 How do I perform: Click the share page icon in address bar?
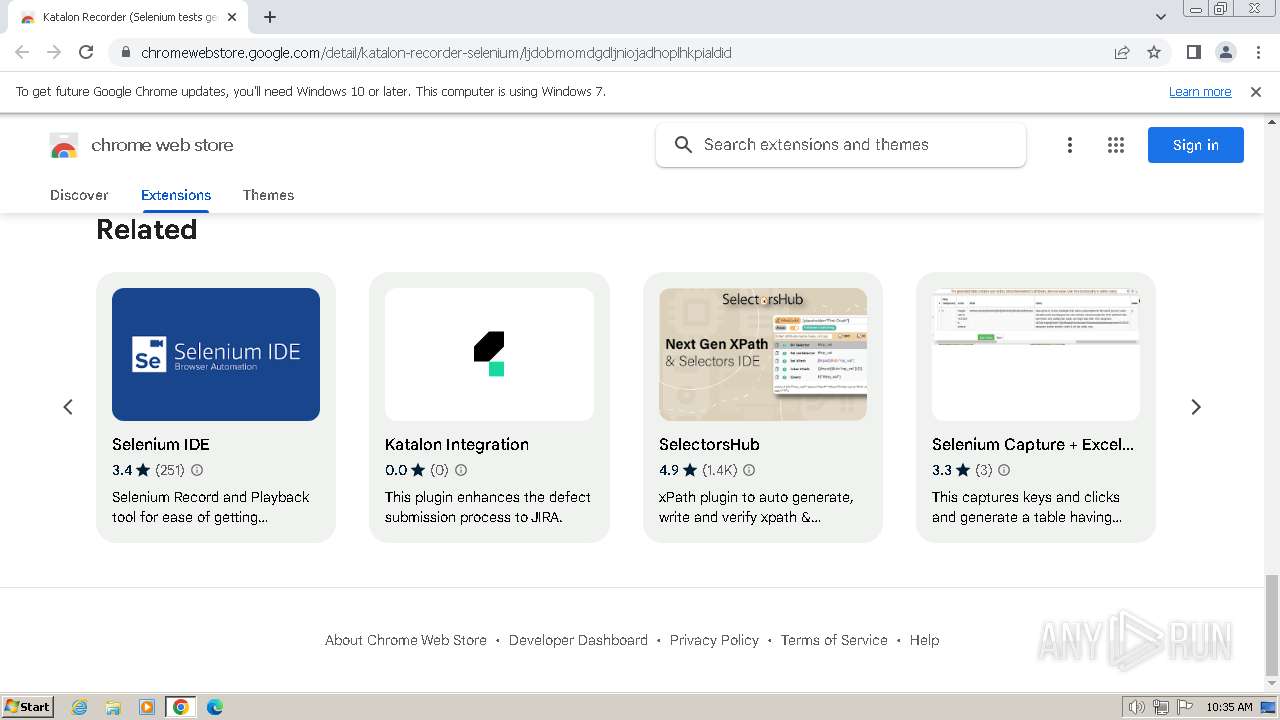tap(1122, 52)
